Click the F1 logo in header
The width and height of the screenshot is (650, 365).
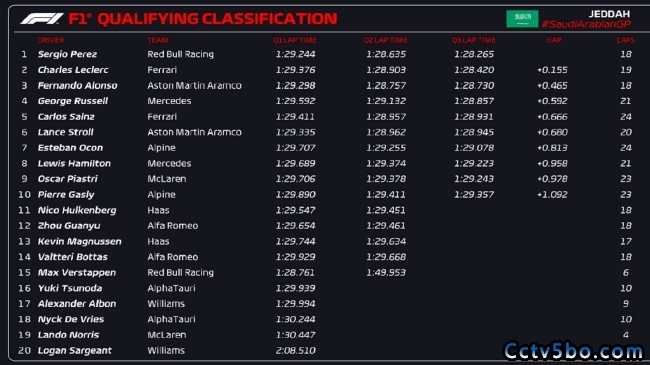[x=42, y=19]
